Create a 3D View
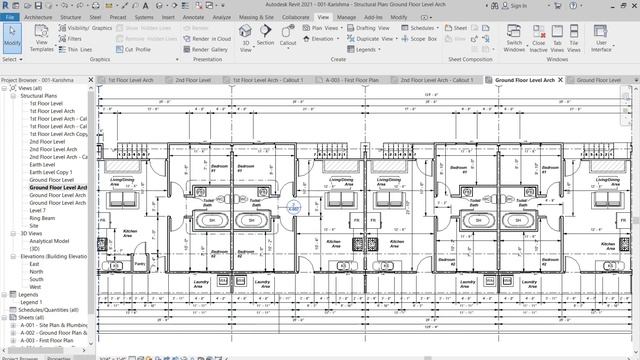Screen dimensions: 640x360 (246, 38)
